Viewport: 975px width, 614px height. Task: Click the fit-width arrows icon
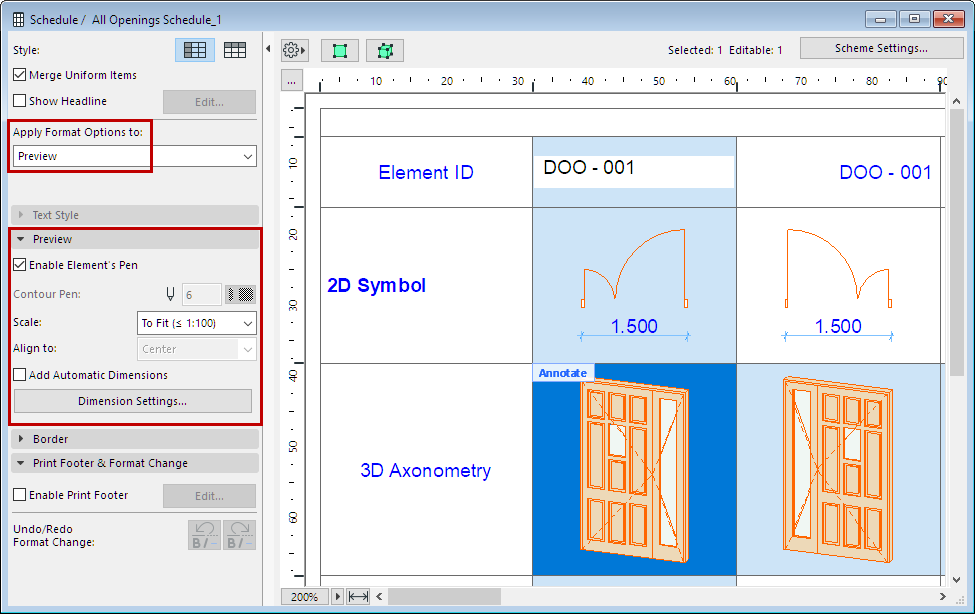point(359,597)
